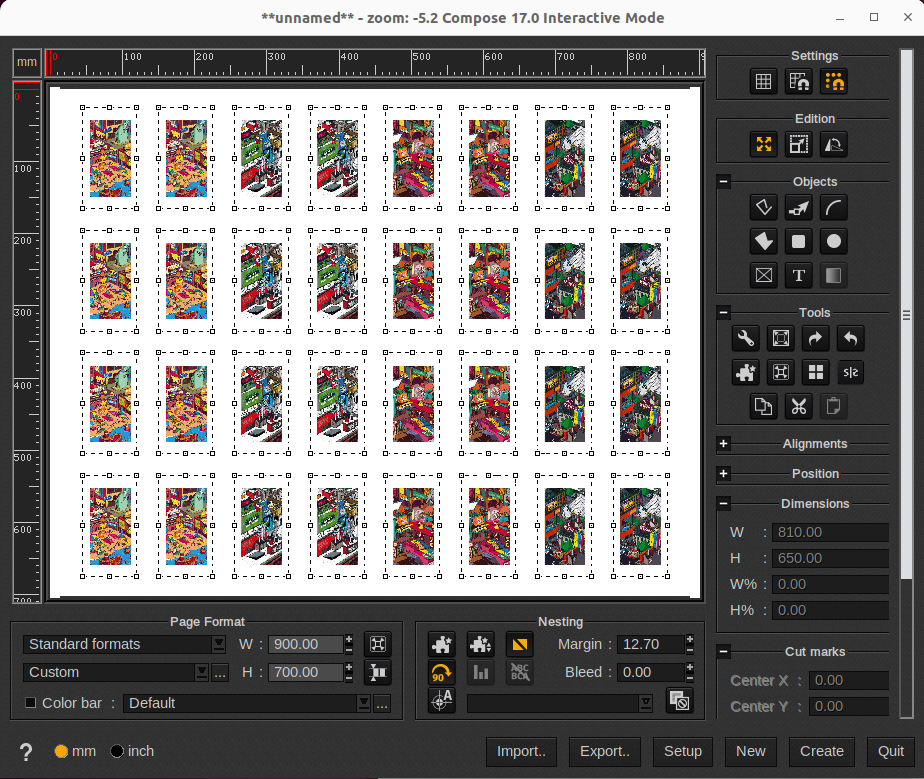Select the Text tool in Objects panel
924x779 pixels.
click(799, 275)
